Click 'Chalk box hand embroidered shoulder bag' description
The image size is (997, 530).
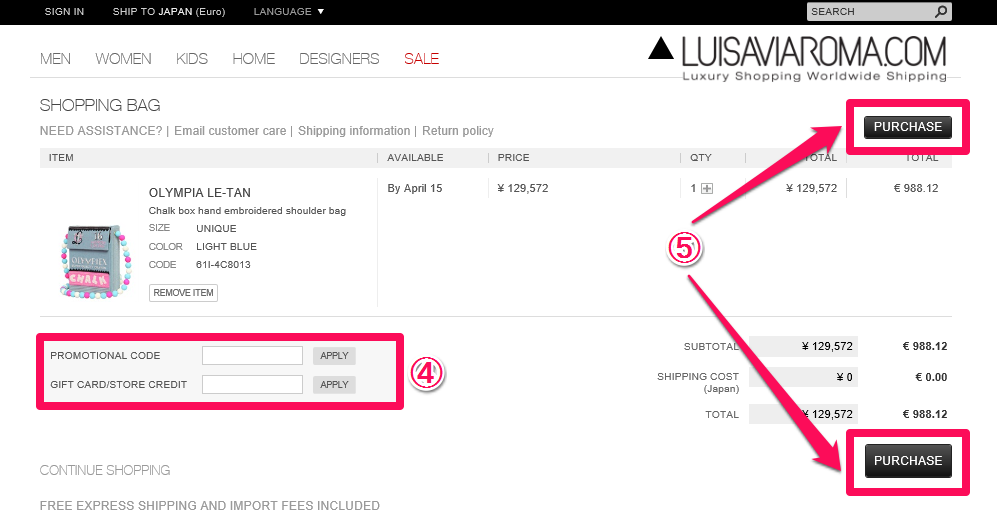pyautogui.click(x=247, y=210)
